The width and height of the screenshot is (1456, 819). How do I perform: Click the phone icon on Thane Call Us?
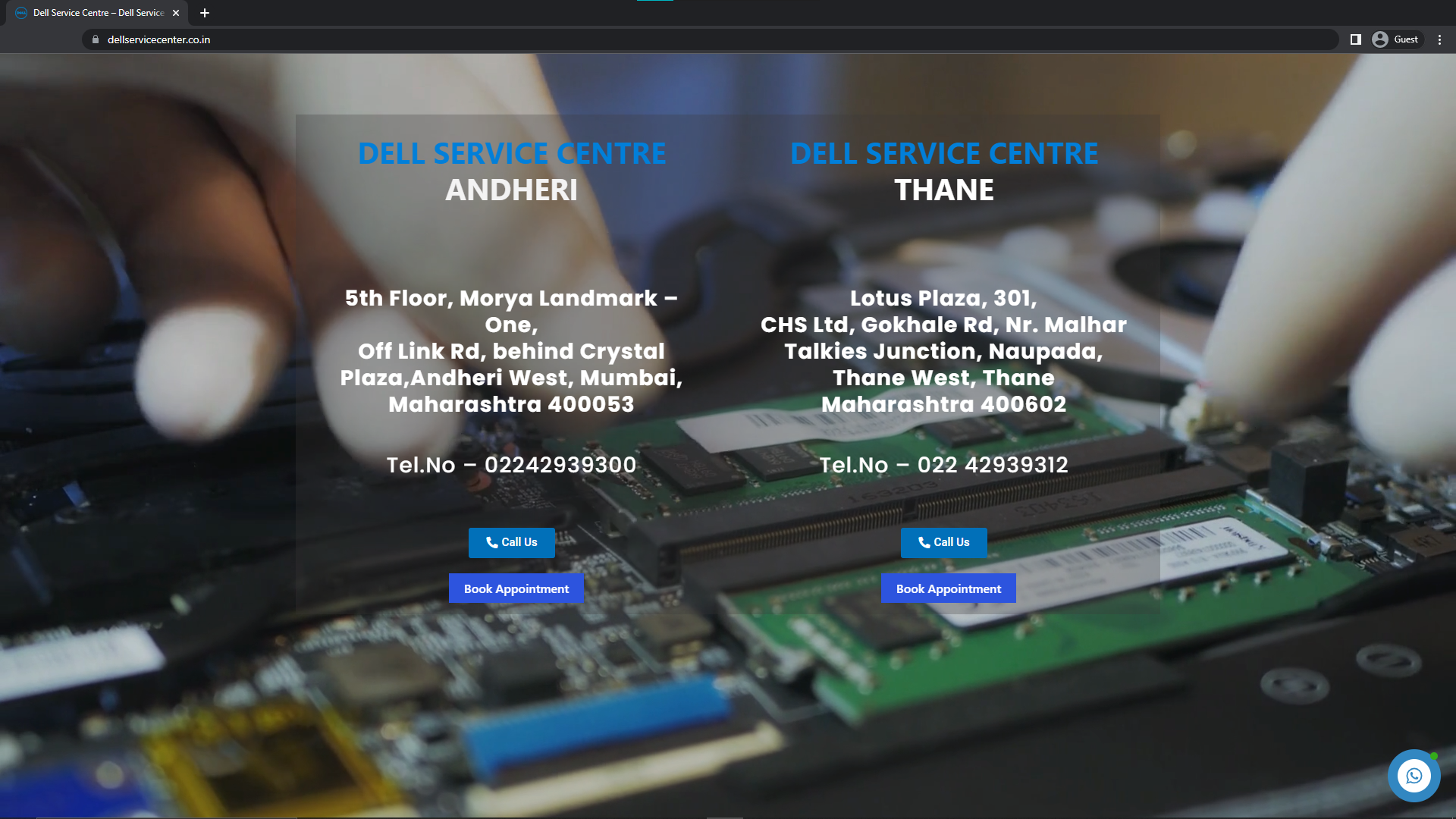click(x=924, y=543)
